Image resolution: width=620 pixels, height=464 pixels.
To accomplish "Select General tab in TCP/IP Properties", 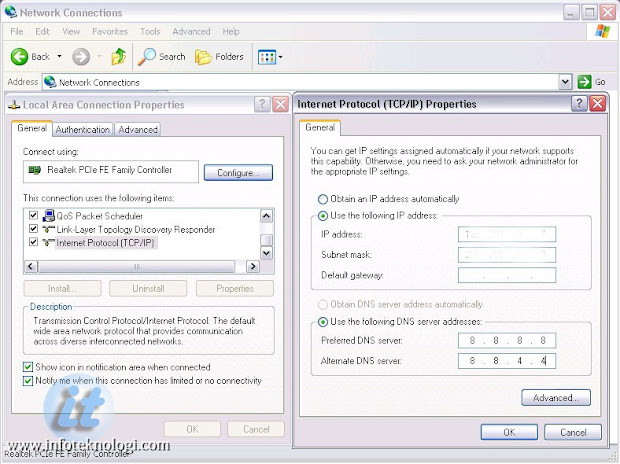I will tap(320, 127).
